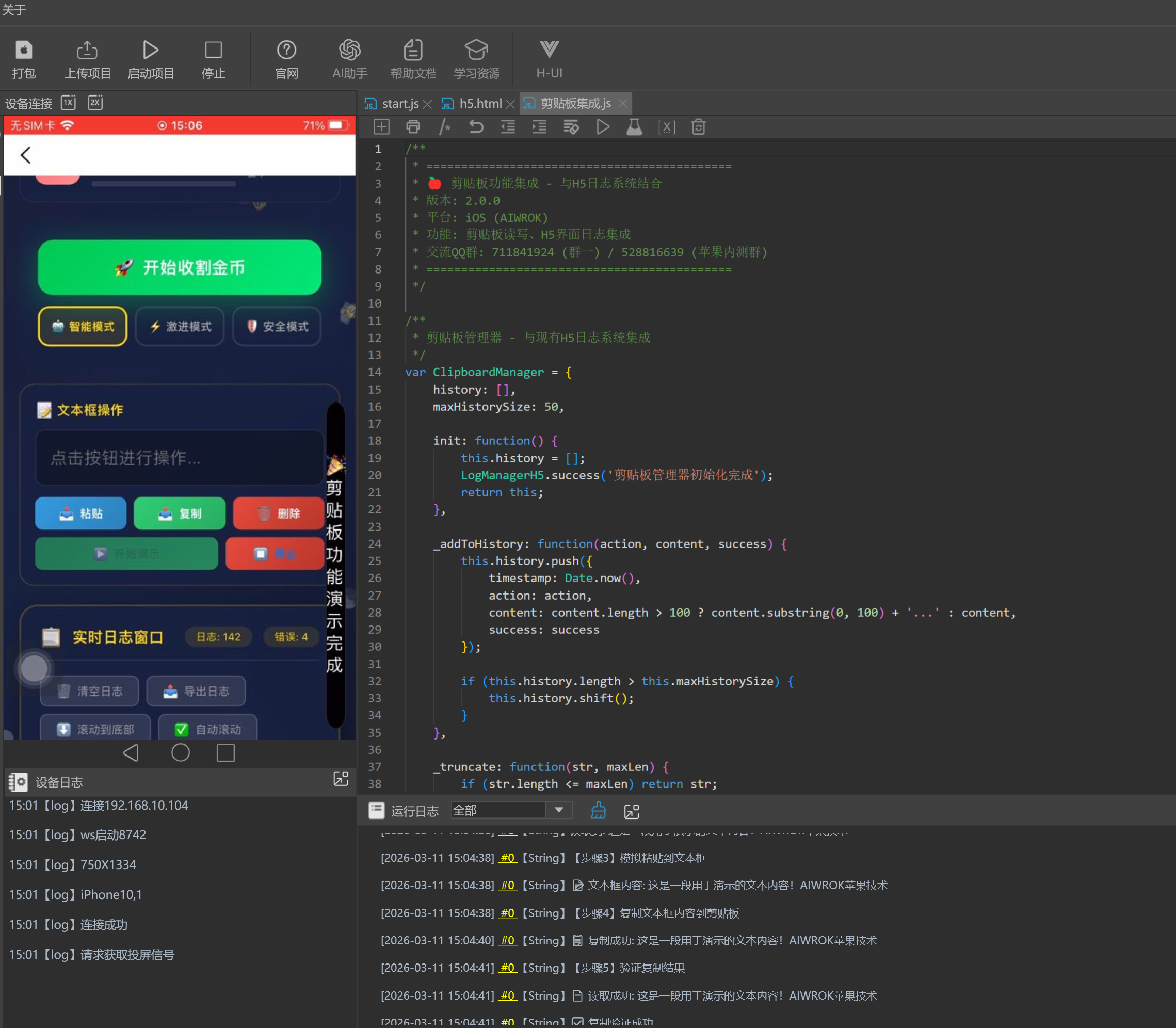Select the 安全模式 mode option
Viewport: 1176px width, 1028px height.
[x=277, y=327]
